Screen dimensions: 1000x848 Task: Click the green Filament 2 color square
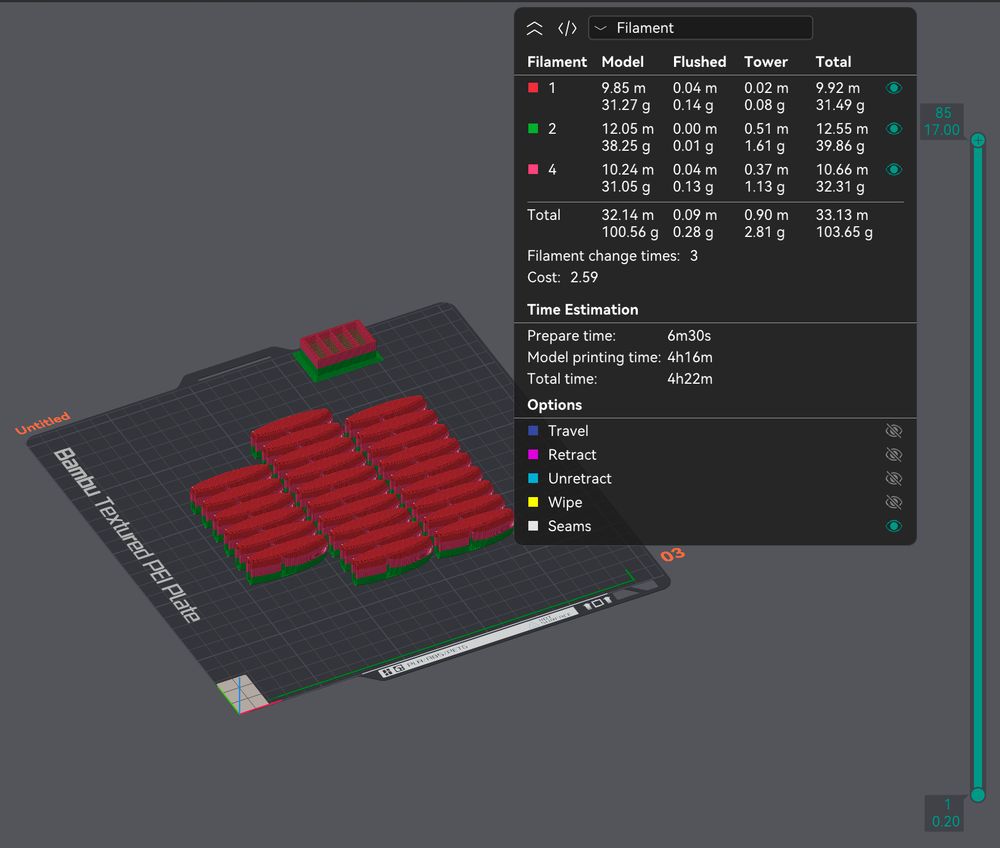[x=531, y=129]
